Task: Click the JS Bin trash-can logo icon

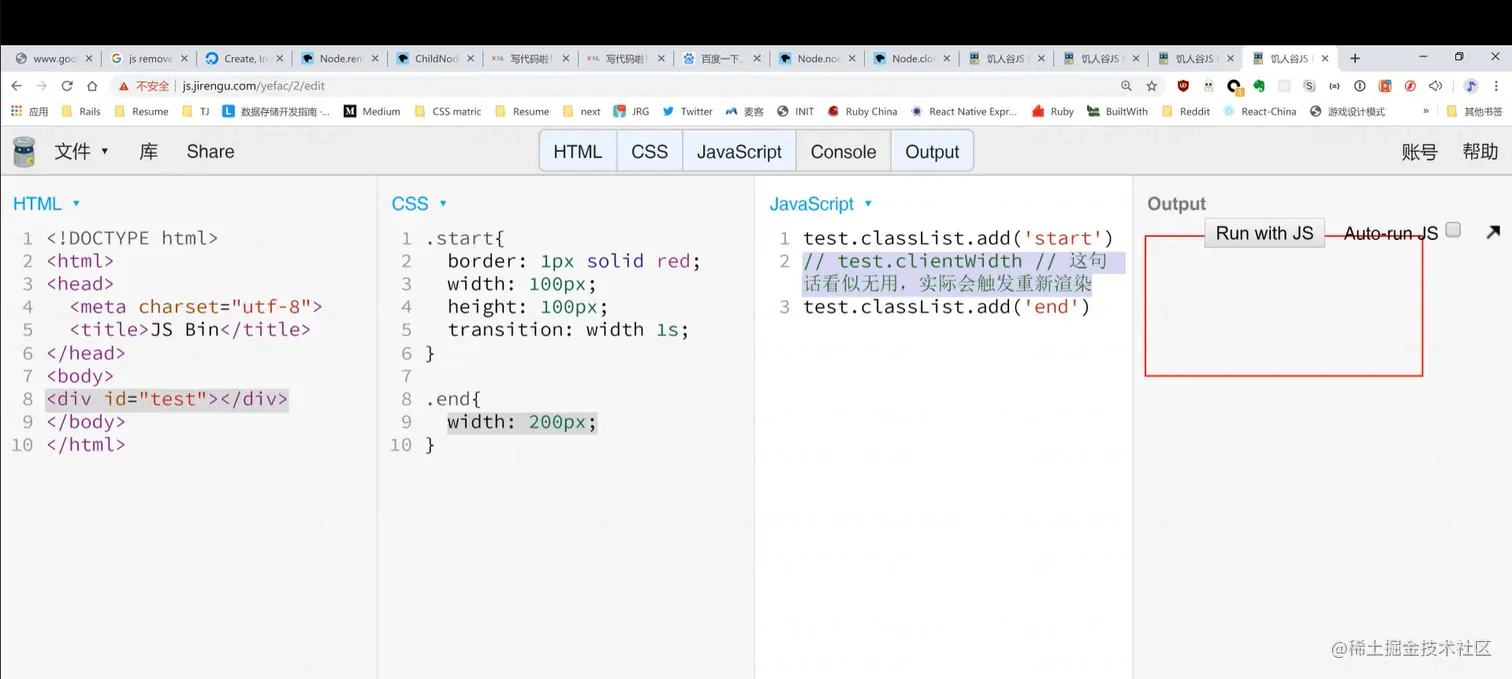Action: pyautogui.click(x=24, y=152)
